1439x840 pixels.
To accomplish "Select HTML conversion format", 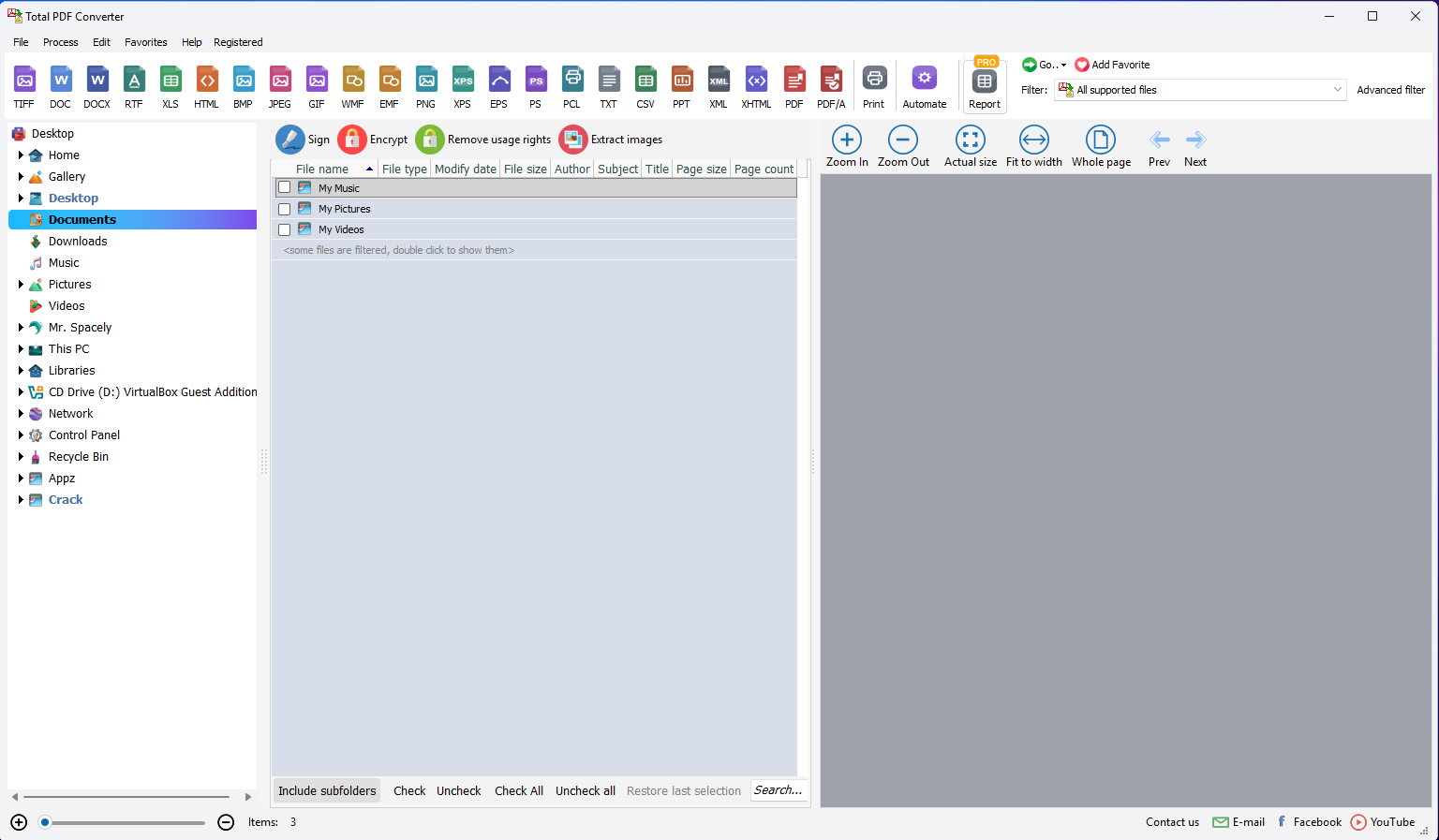I will [x=207, y=88].
